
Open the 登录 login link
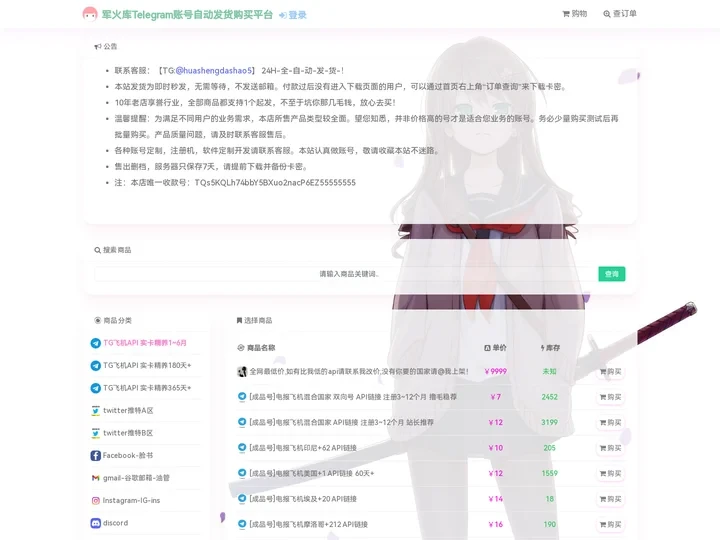pos(293,15)
